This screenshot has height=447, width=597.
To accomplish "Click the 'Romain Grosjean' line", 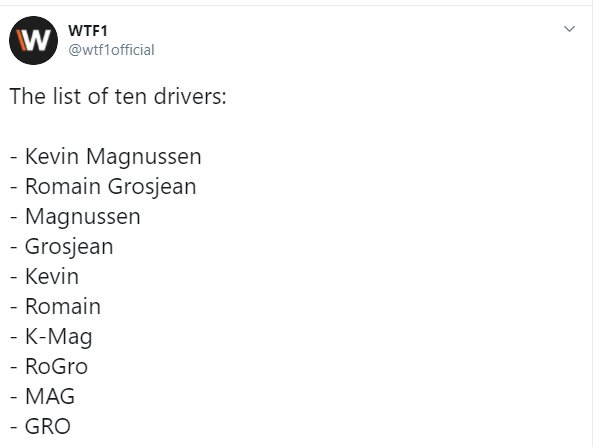I will pos(103,187).
